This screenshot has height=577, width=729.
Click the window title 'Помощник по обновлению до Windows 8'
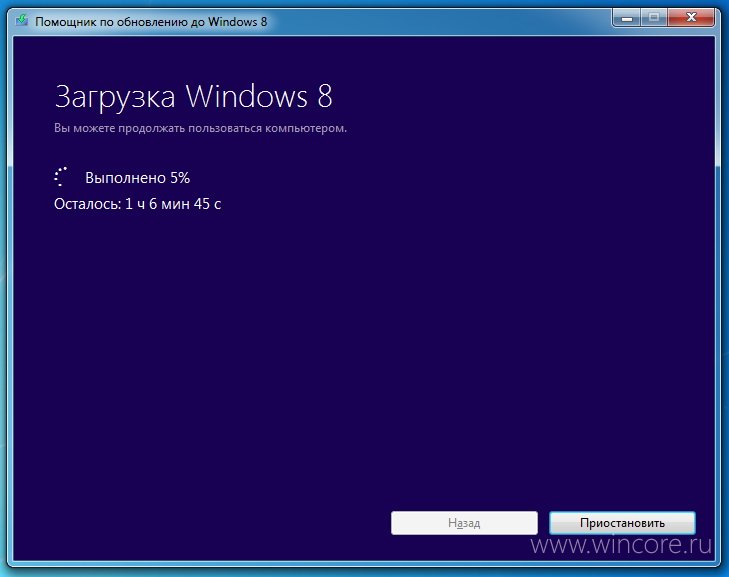pyautogui.click(x=151, y=21)
